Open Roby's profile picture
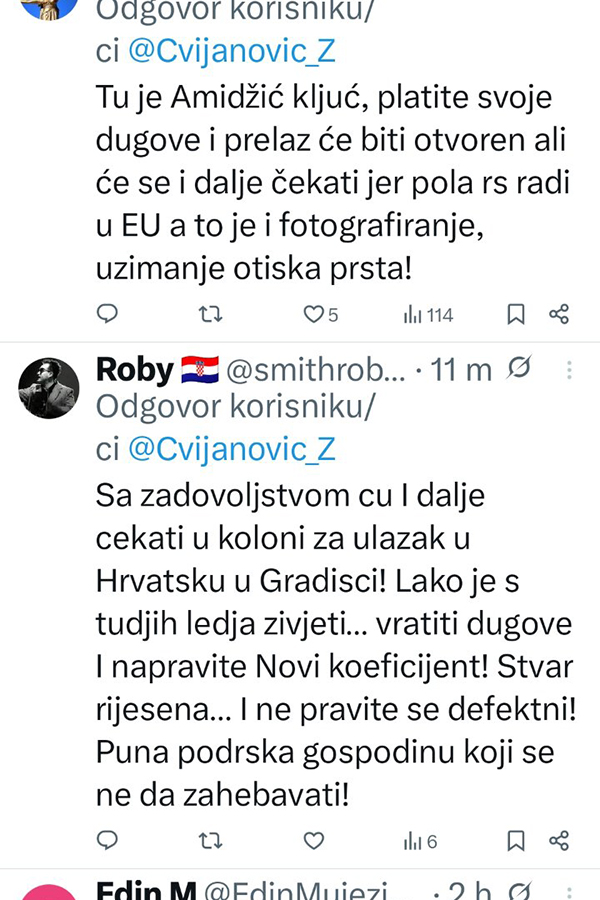The width and height of the screenshot is (600, 900). click(49, 388)
